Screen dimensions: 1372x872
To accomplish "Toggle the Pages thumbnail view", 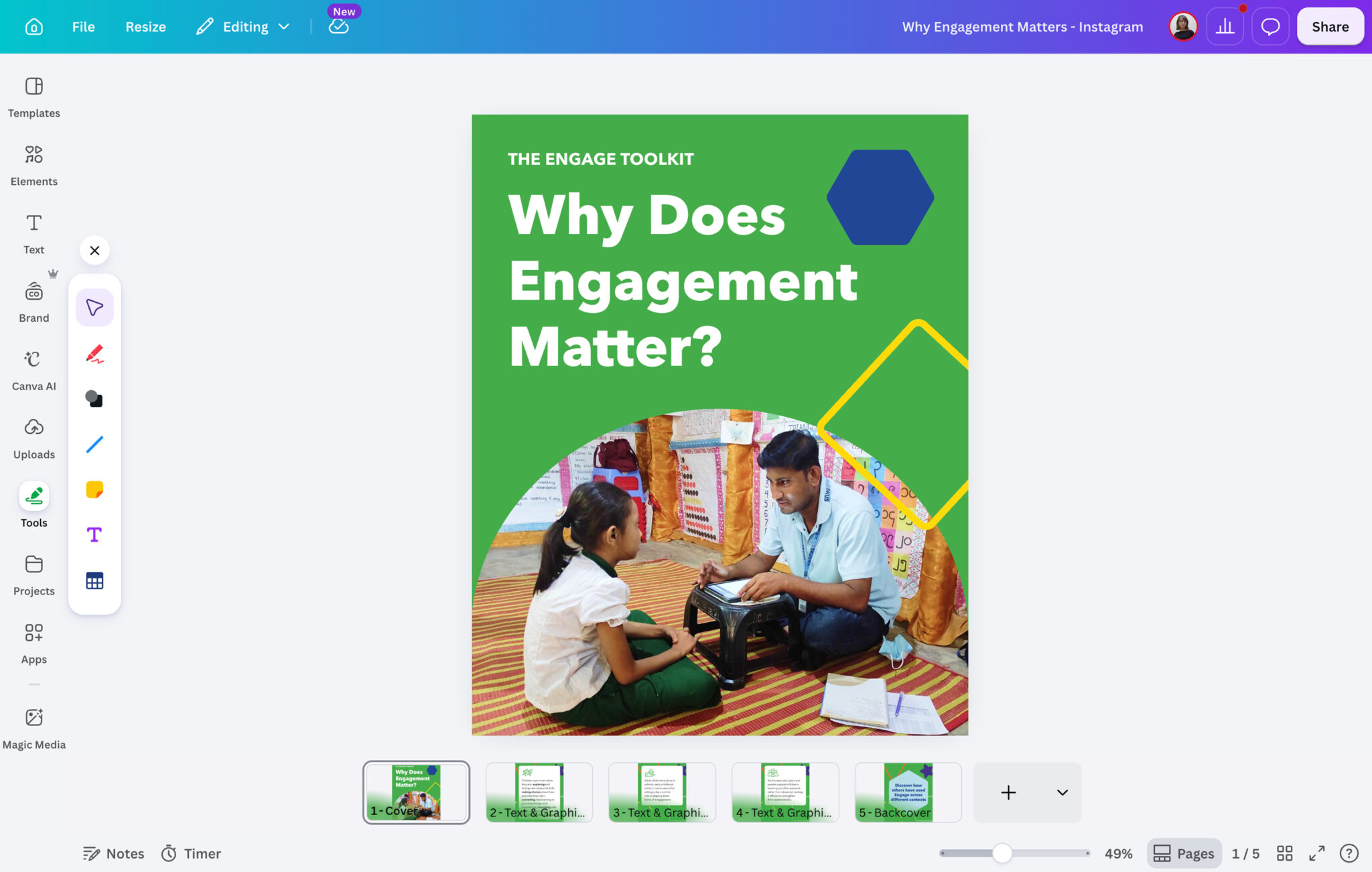I will 1184,853.
